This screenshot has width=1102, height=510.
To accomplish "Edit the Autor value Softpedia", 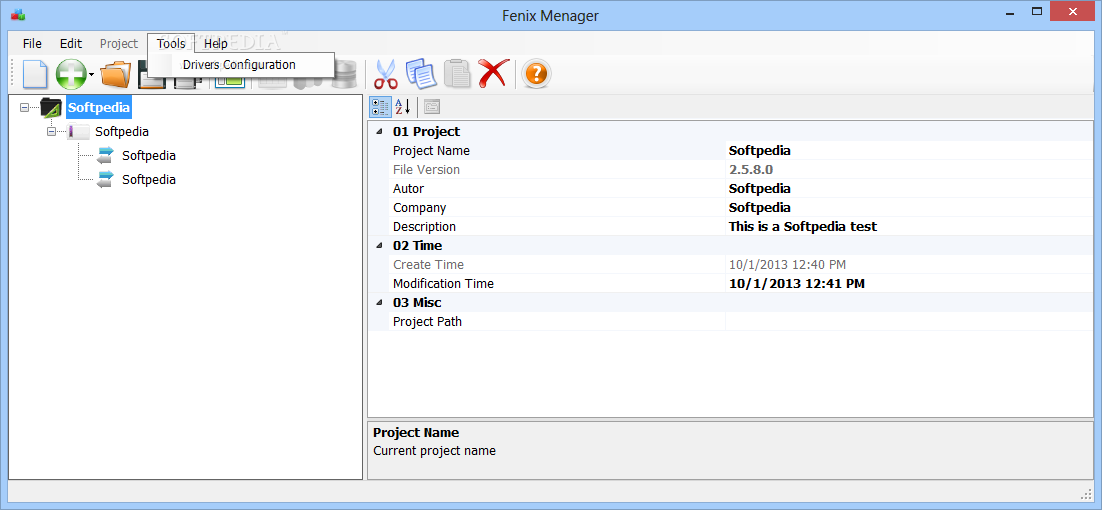I will pyautogui.click(x=909, y=188).
